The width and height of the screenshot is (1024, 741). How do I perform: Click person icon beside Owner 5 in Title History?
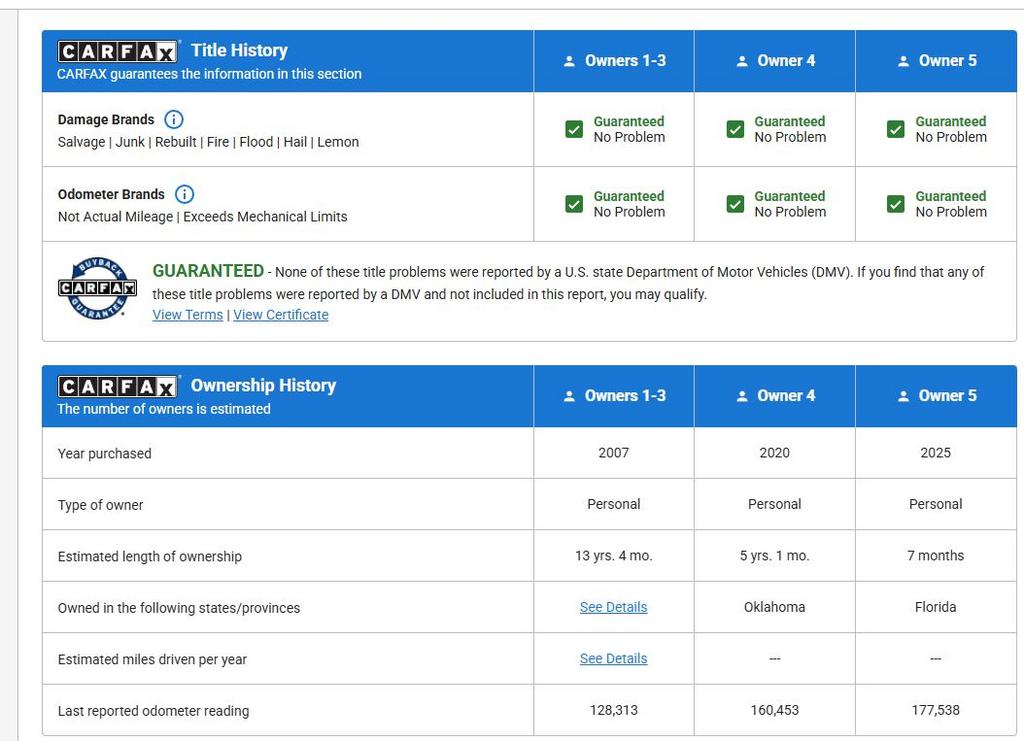click(903, 61)
